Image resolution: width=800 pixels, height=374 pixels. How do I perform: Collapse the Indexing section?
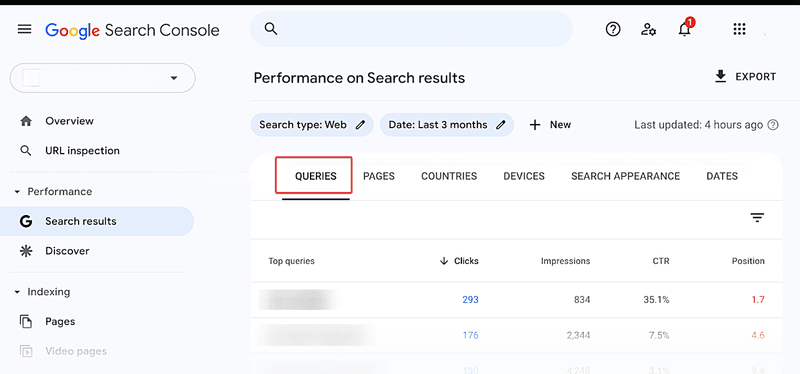[17, 292]
